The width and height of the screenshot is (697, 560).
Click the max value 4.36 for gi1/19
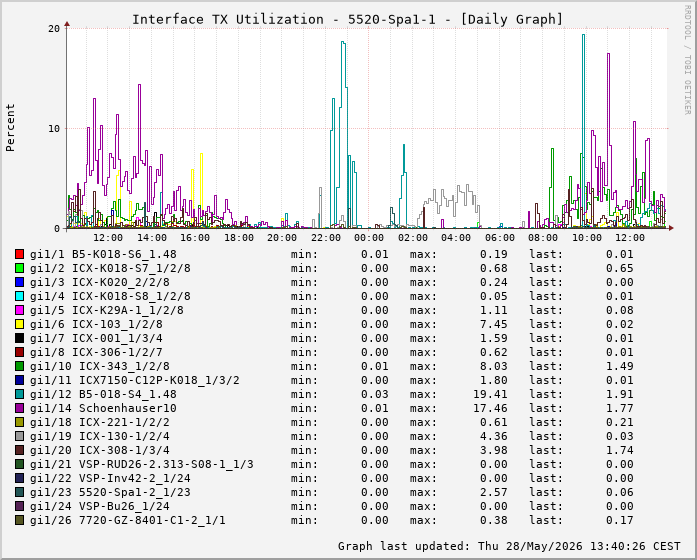(493, 436)
